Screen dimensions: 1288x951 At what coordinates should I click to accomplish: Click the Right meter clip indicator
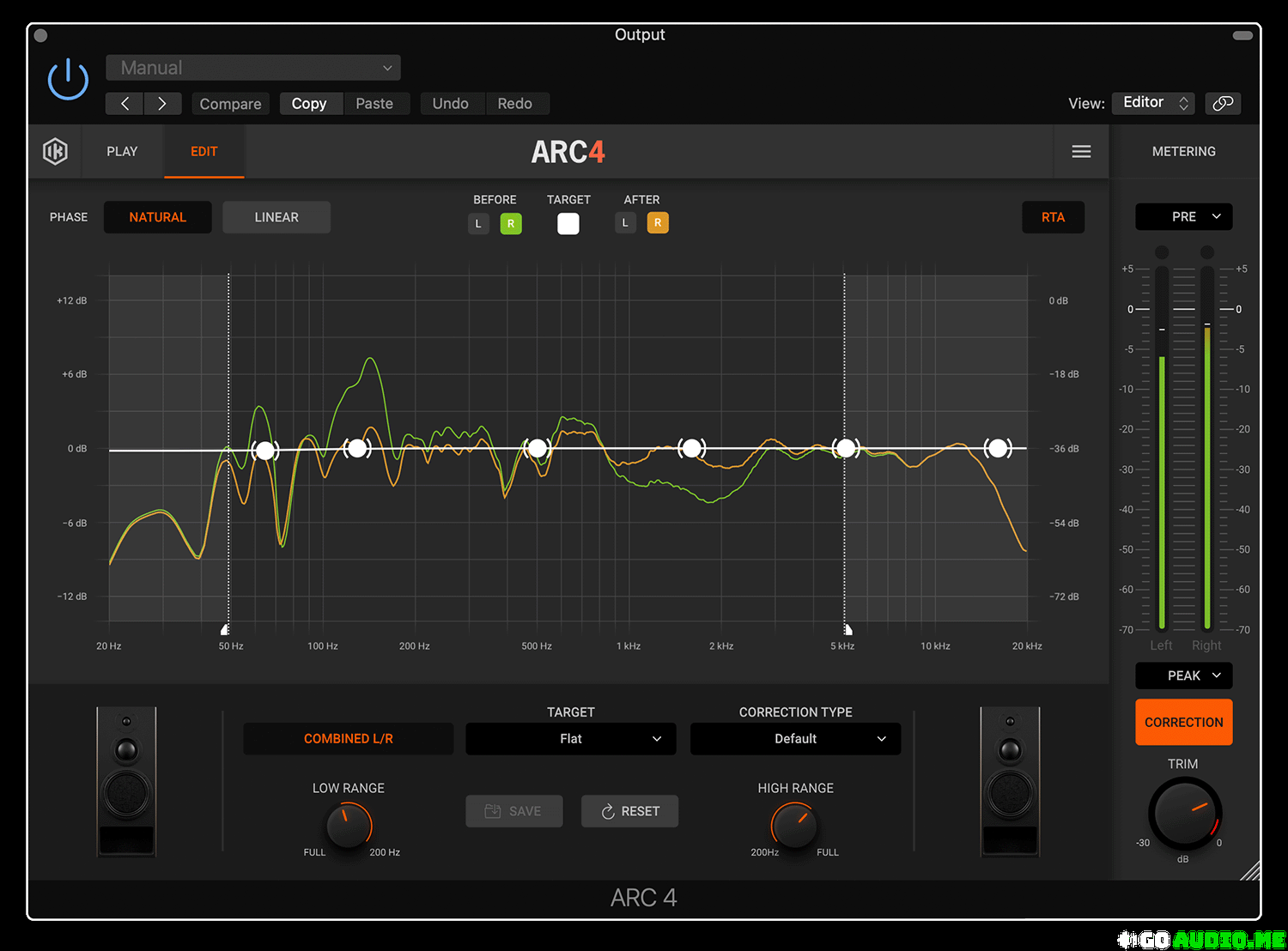[1207, 252]
